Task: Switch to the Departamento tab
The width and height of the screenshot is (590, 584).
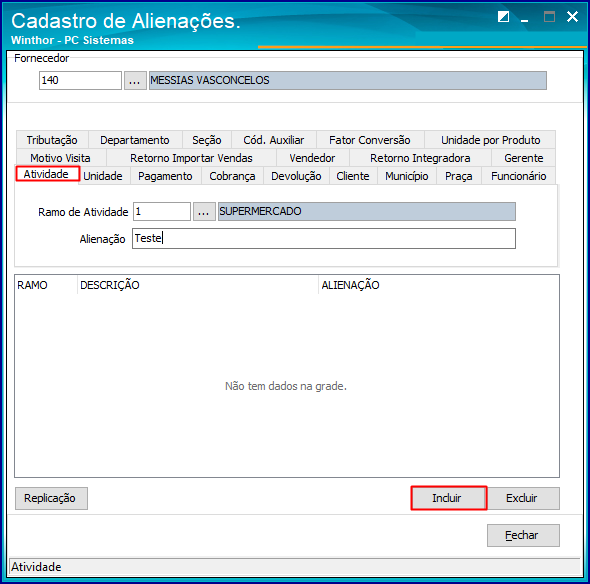Action: click(x=135, y=140)
